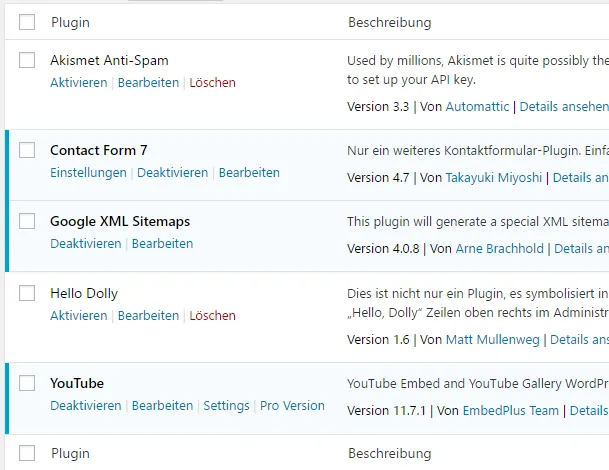This screenshot has width=609, height=470.
Task: Activate Akismet Anti-Spam via Aktivieren link
Action: pyautogui.click(x=78, y=83)
